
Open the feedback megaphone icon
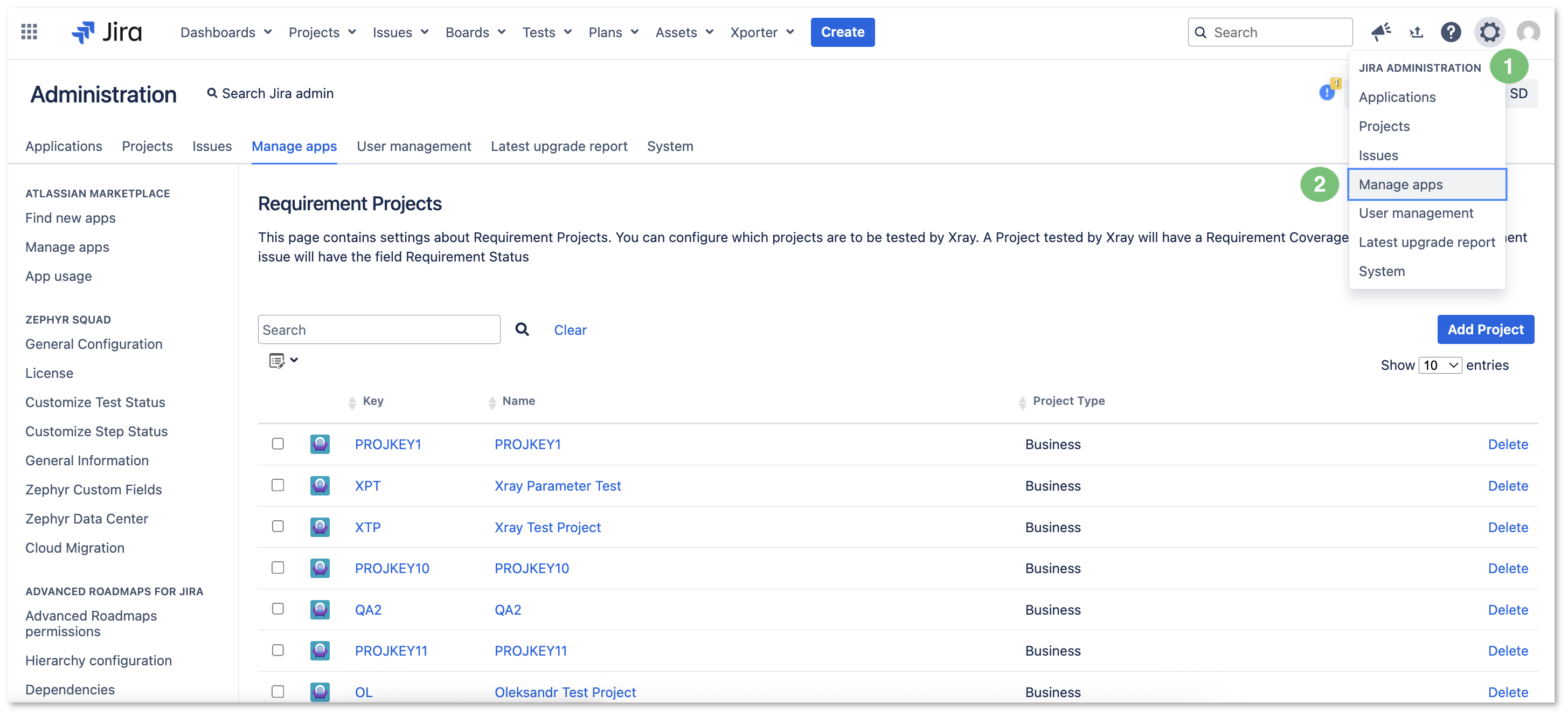coord(1380,32)
